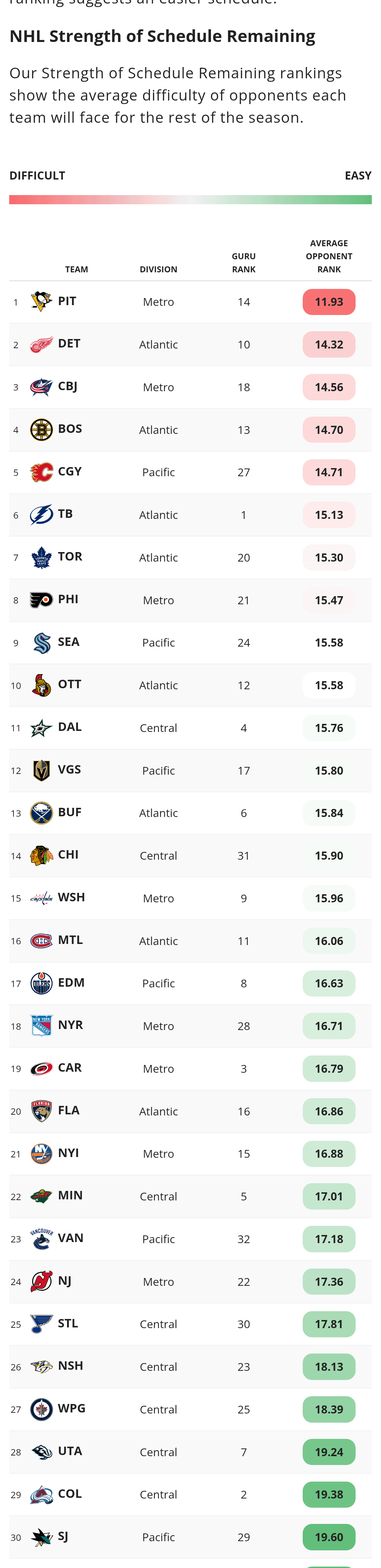Click the difficult-to-easy gradient bar
The height and width of the screenshot is (1568, 381).
tap(190, 200)
